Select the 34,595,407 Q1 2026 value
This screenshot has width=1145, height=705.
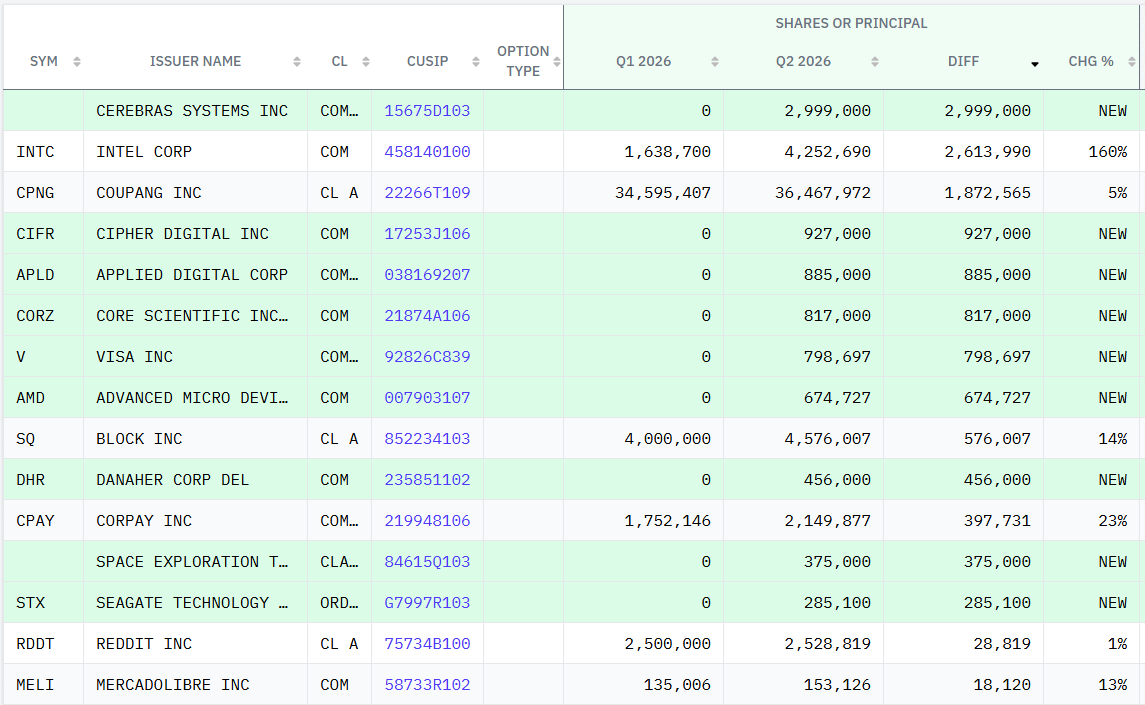[662, 193]
